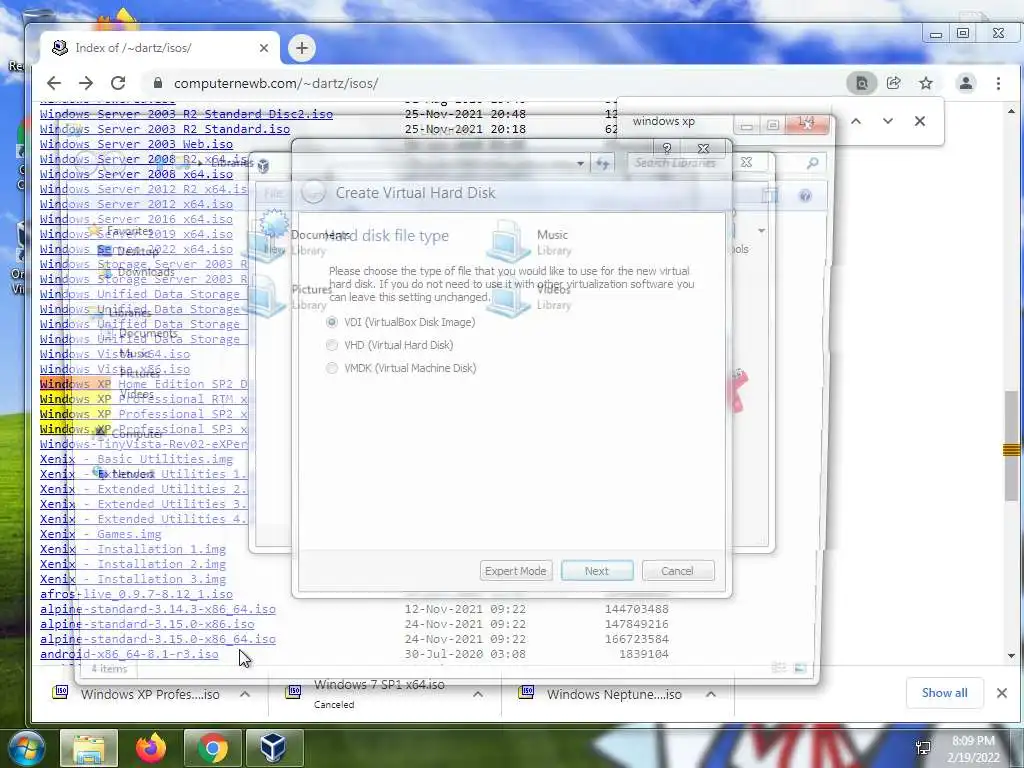
Task: Click the Explorer help icon beside the toolbar
Action: click(x=805, y=195)
